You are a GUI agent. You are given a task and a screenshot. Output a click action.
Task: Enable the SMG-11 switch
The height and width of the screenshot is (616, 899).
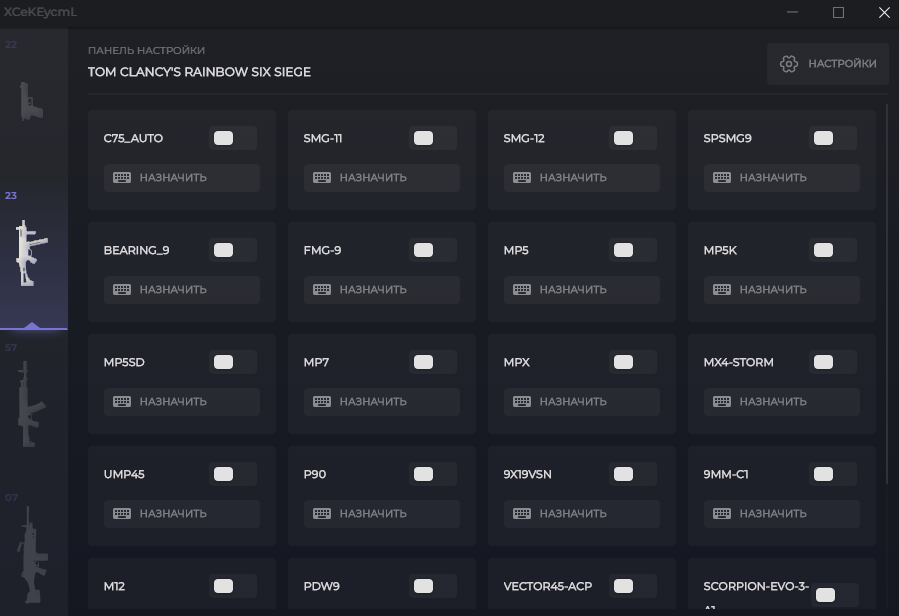pos(433,138)
